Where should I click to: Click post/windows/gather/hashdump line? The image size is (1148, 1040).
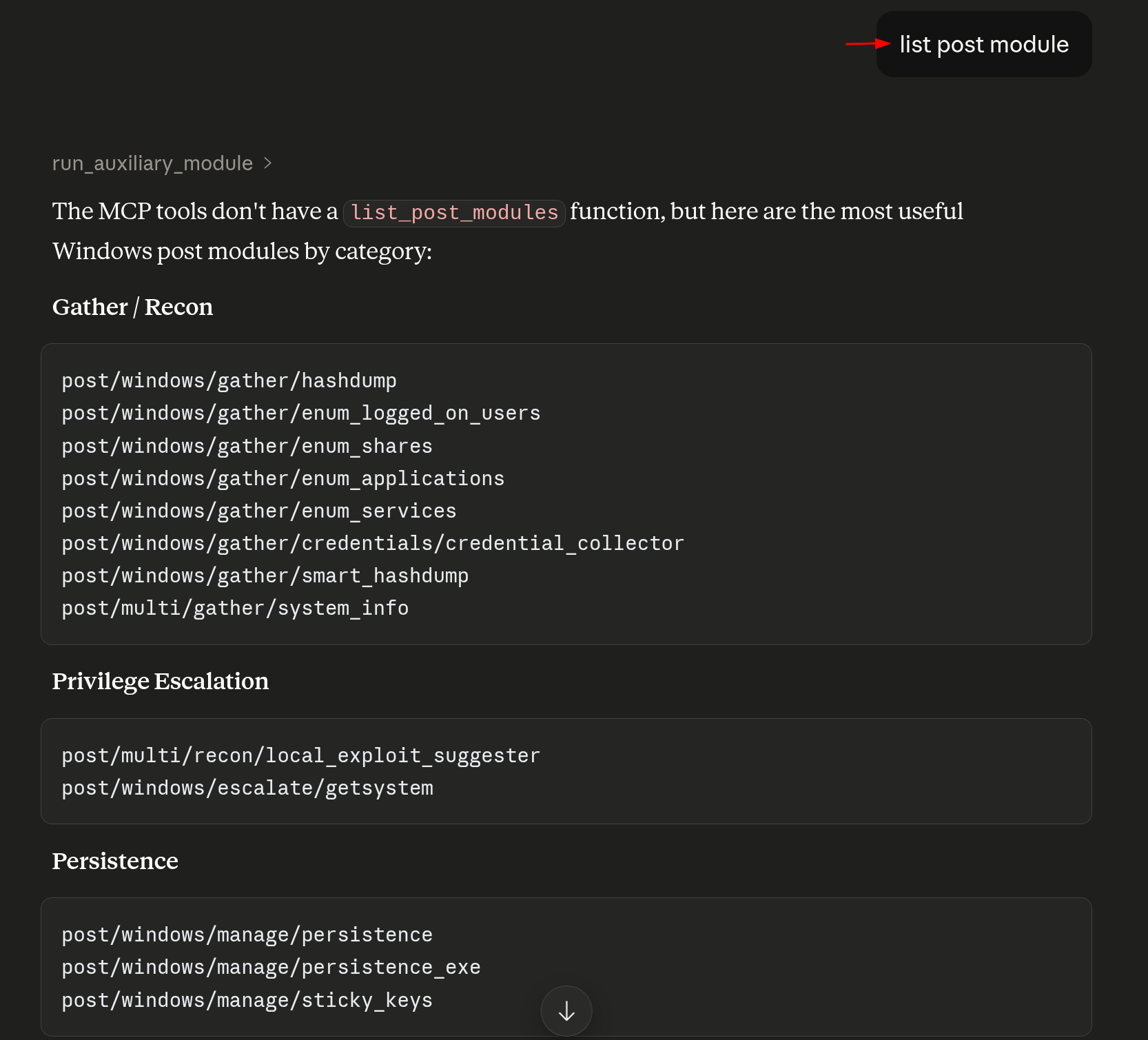[x=229, y=381]
